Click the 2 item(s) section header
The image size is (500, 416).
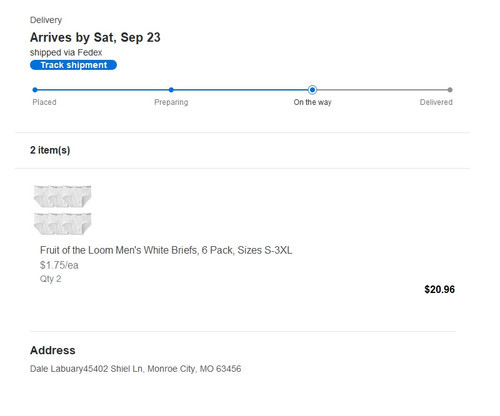point(50,150)
